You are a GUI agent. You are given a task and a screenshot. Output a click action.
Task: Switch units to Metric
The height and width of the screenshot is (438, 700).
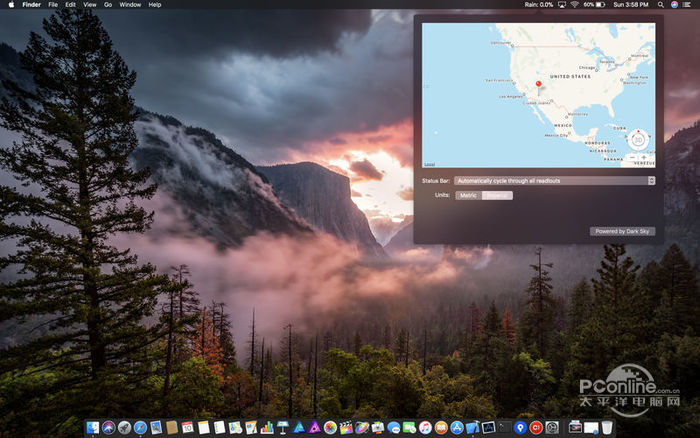468,195
